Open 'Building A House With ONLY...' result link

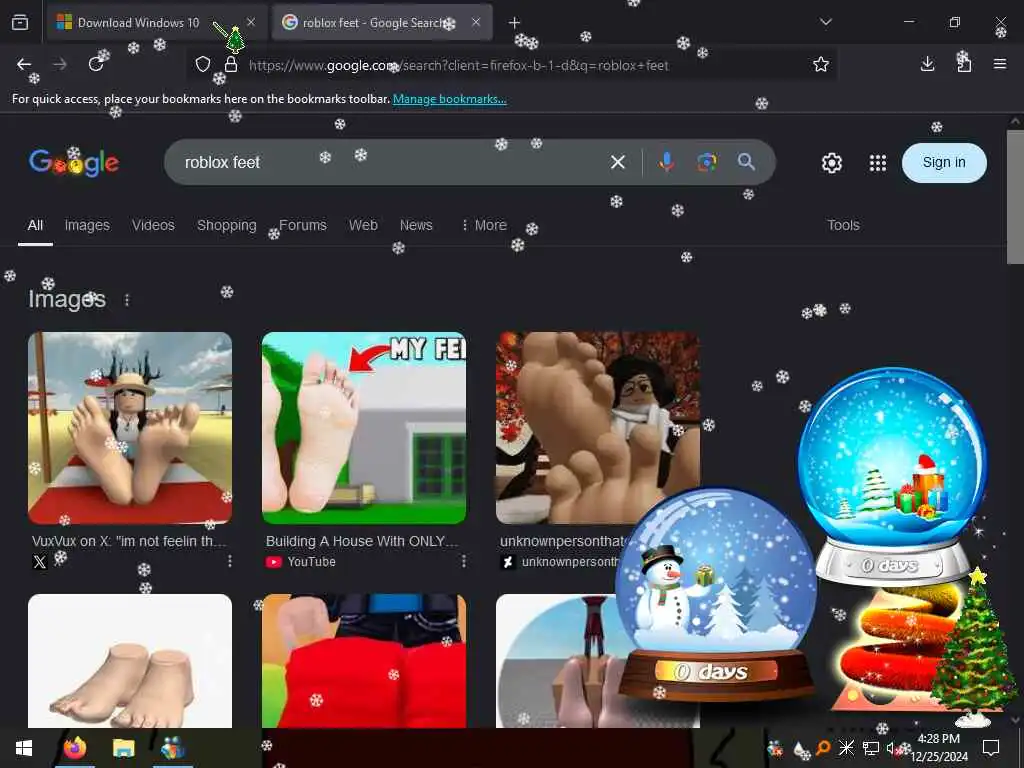point(362,541)
